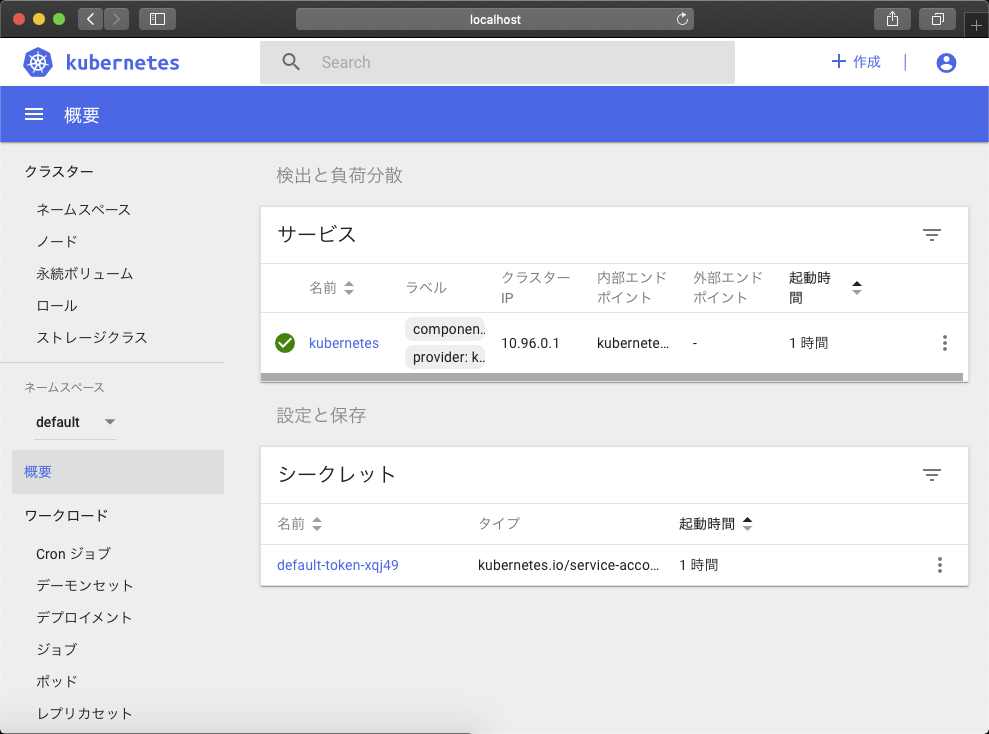Image resolution: width=989 pixels, height=734 pixels.
Task: Open a new Safari tab
Action: point(976,26)
